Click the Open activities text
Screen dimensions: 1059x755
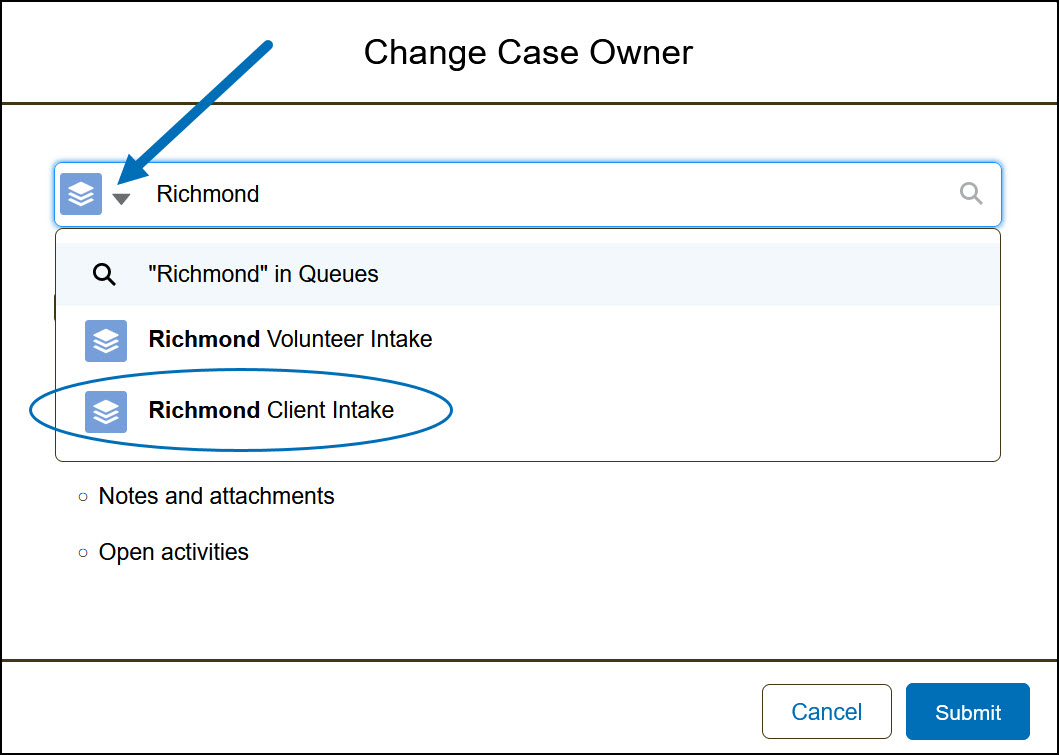pos(174,552)
